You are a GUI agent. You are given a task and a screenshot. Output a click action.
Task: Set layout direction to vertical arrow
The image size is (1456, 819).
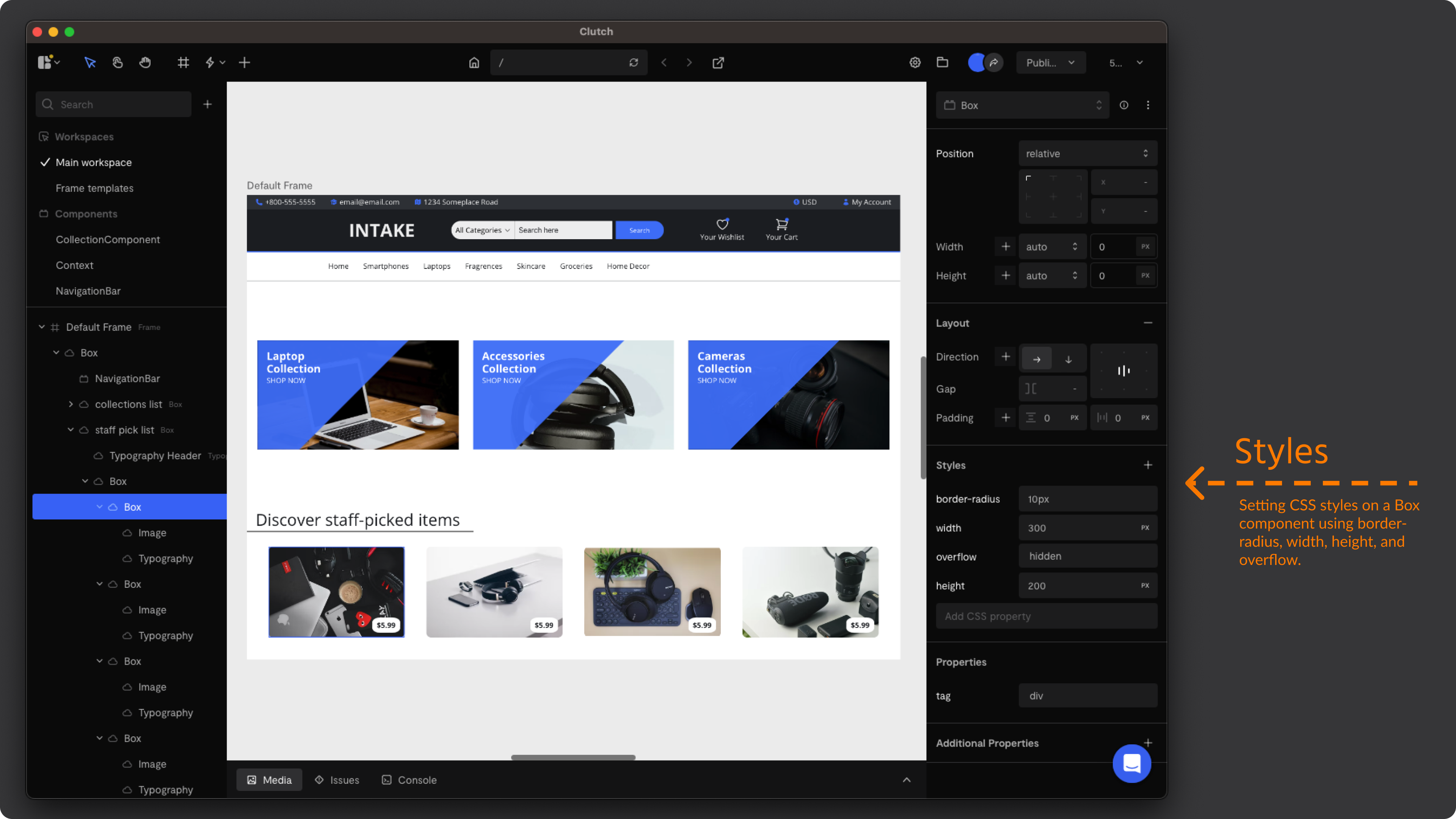[x=1068, y=359]
